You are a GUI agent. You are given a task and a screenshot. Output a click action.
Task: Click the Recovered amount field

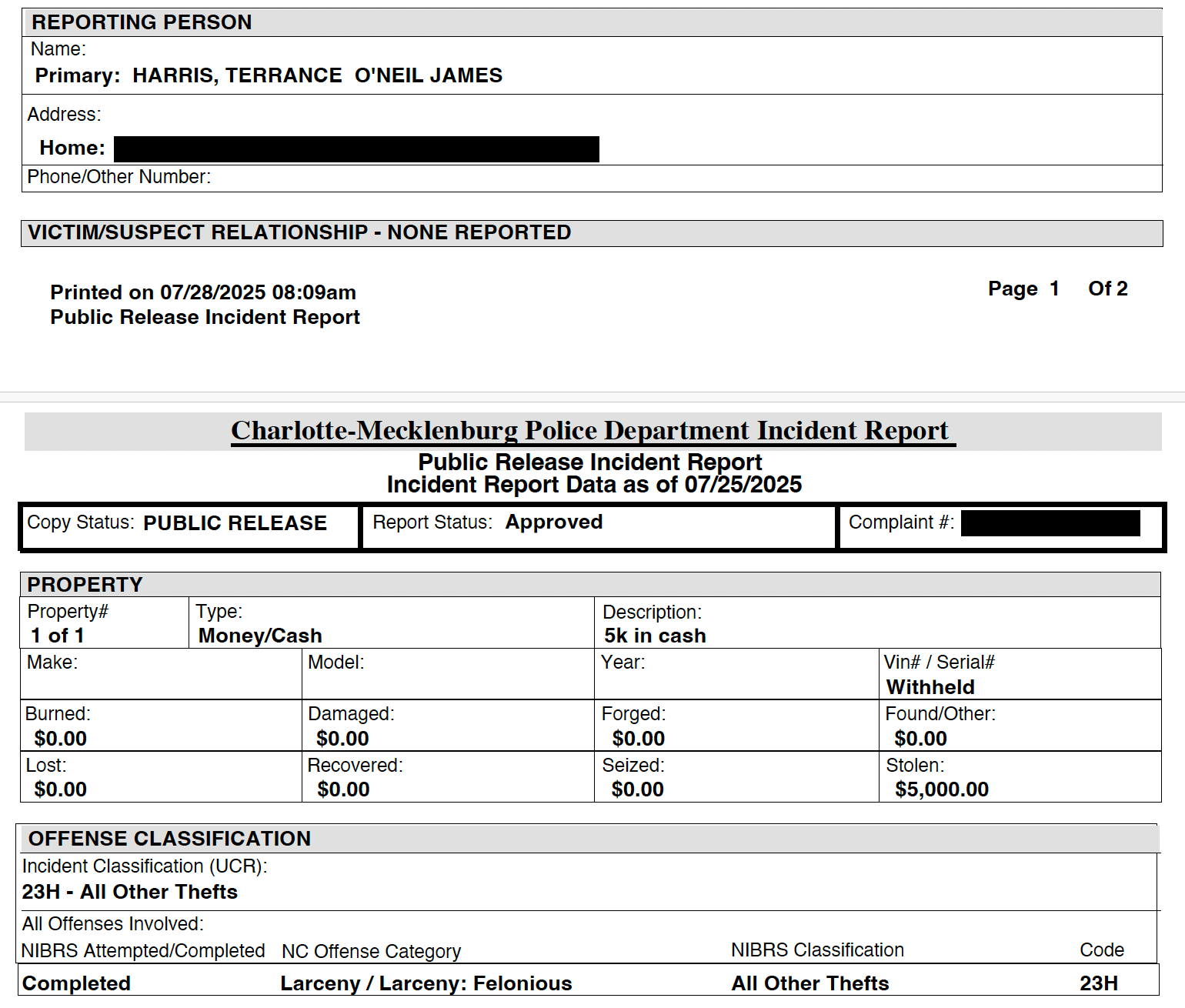click(343, 789)
